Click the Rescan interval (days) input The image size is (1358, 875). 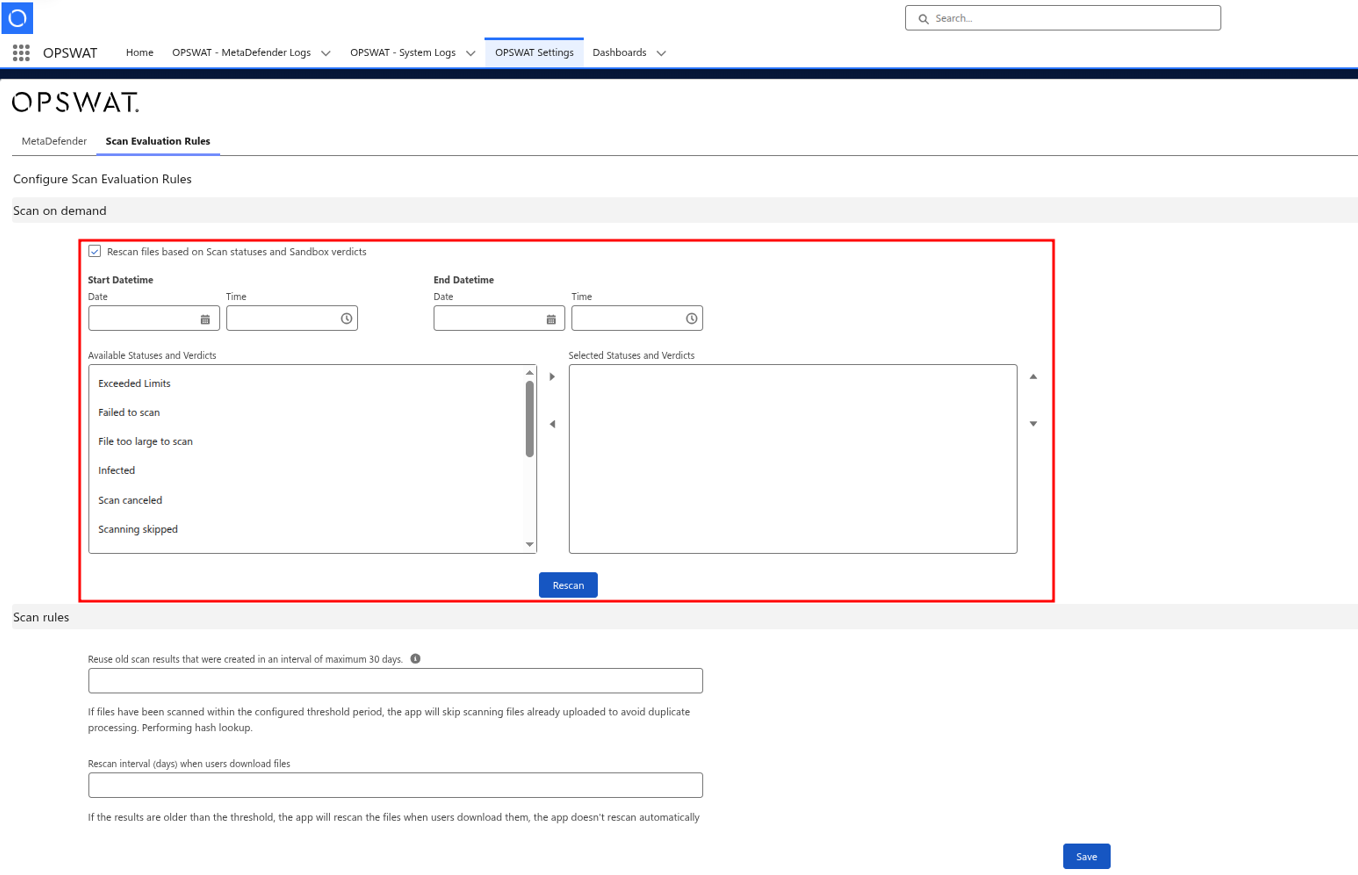(396, 785)
